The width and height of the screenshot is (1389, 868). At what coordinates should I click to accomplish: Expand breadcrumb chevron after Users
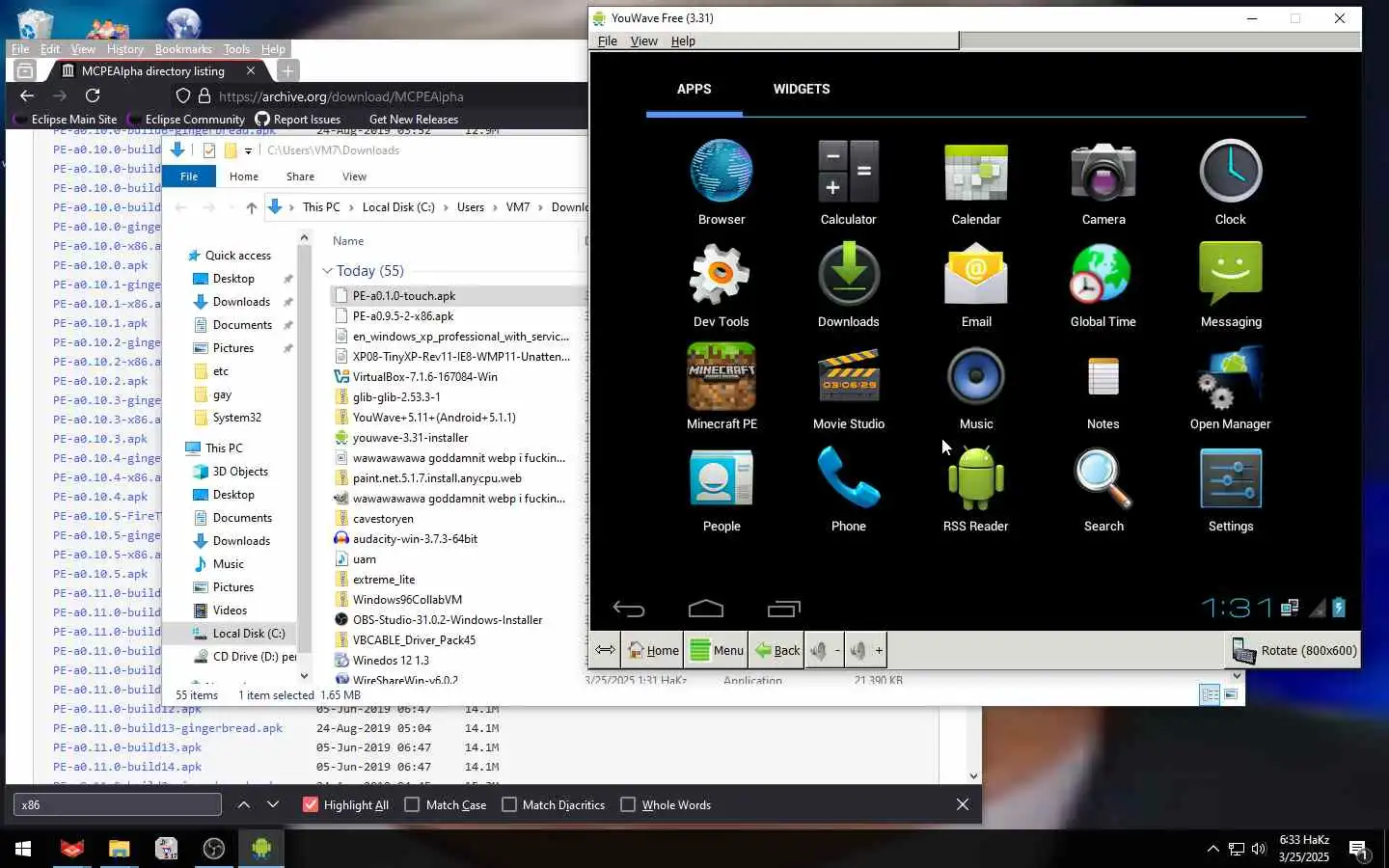496,207
